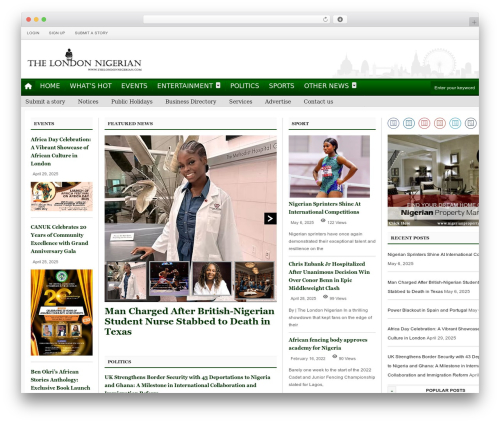
Task: Switch to the Popular Posts tab
Action: (445, 390)
